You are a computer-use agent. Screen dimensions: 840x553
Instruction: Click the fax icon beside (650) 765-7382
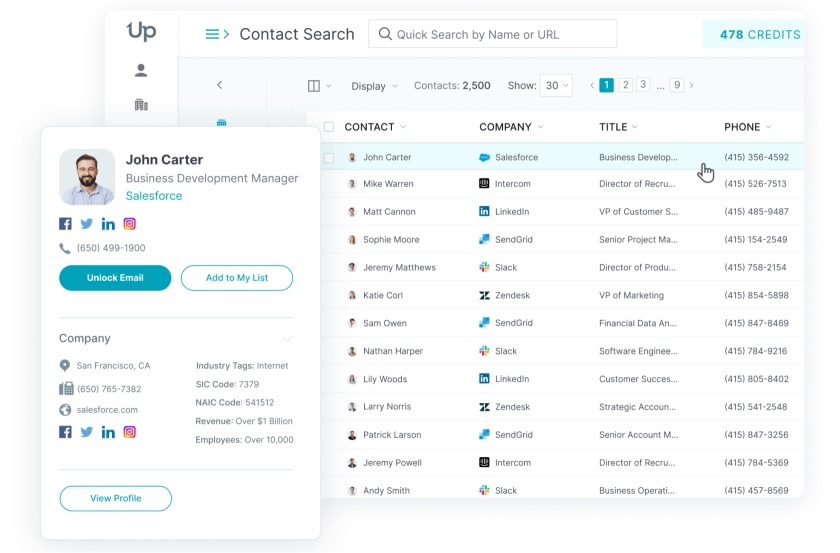tap(66, 388)
